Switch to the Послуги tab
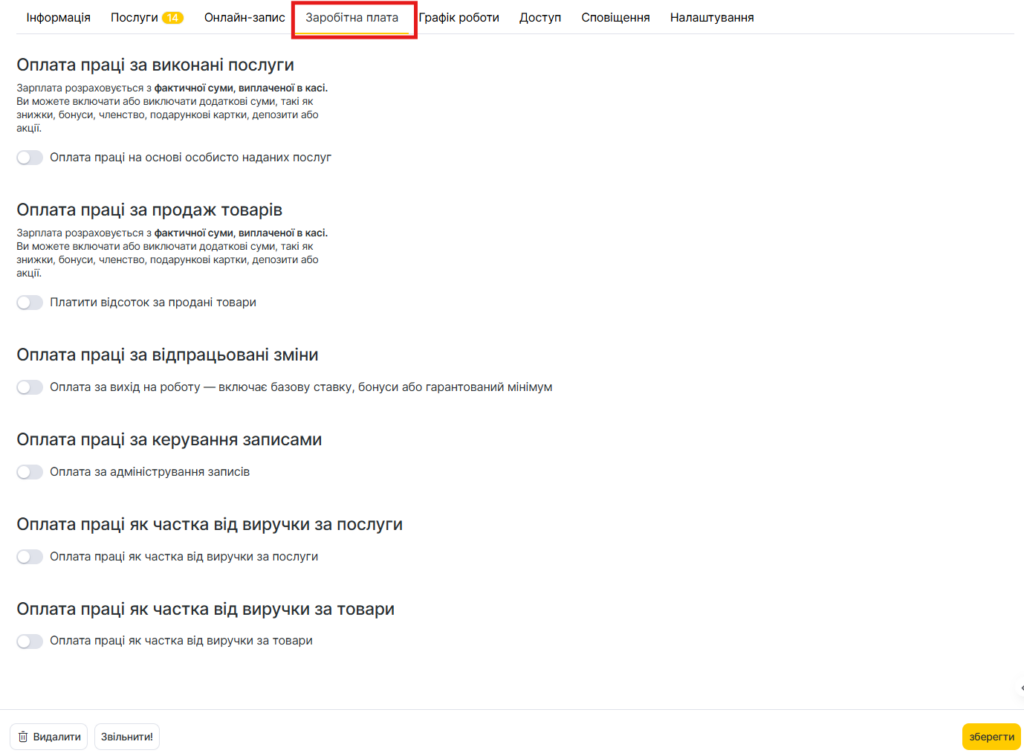 134,18
